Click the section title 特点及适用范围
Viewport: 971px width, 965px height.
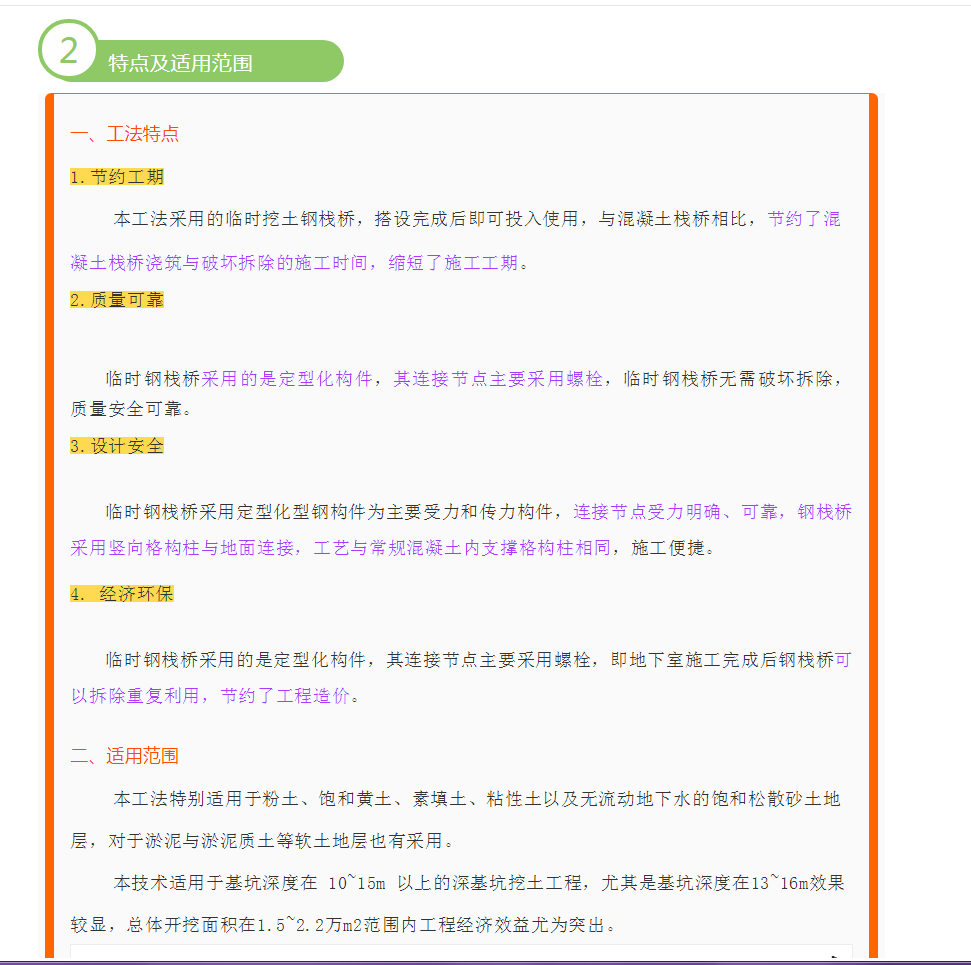coord(180,63)
